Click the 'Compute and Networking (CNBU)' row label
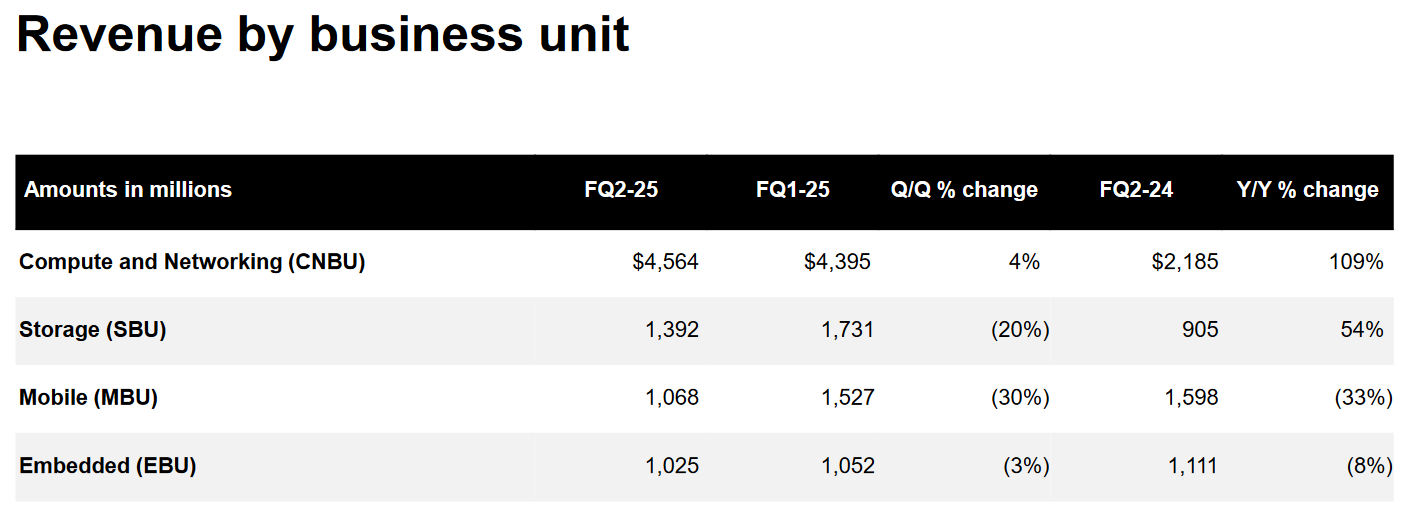Image resolution: width=1417 pixels, height=521 pixels. (x=192, y=262)
